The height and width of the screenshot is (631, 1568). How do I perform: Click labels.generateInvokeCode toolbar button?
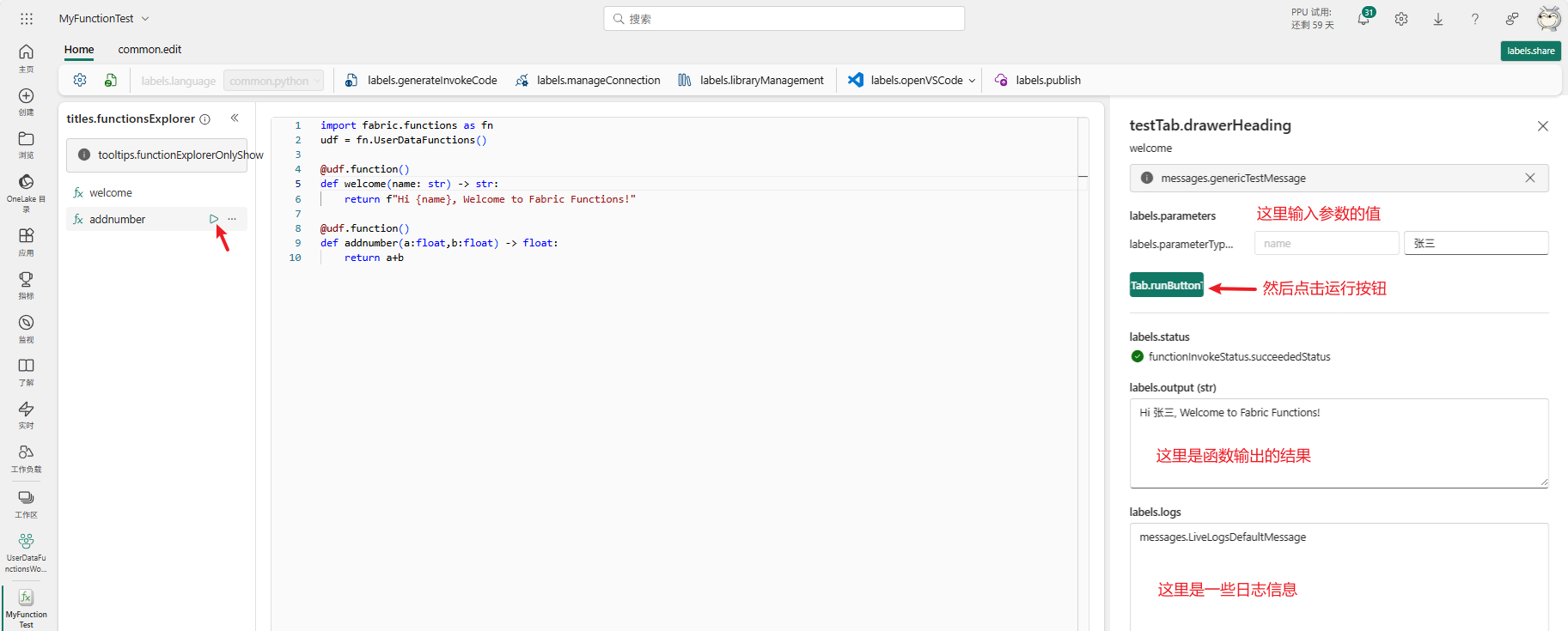point(421,80)
